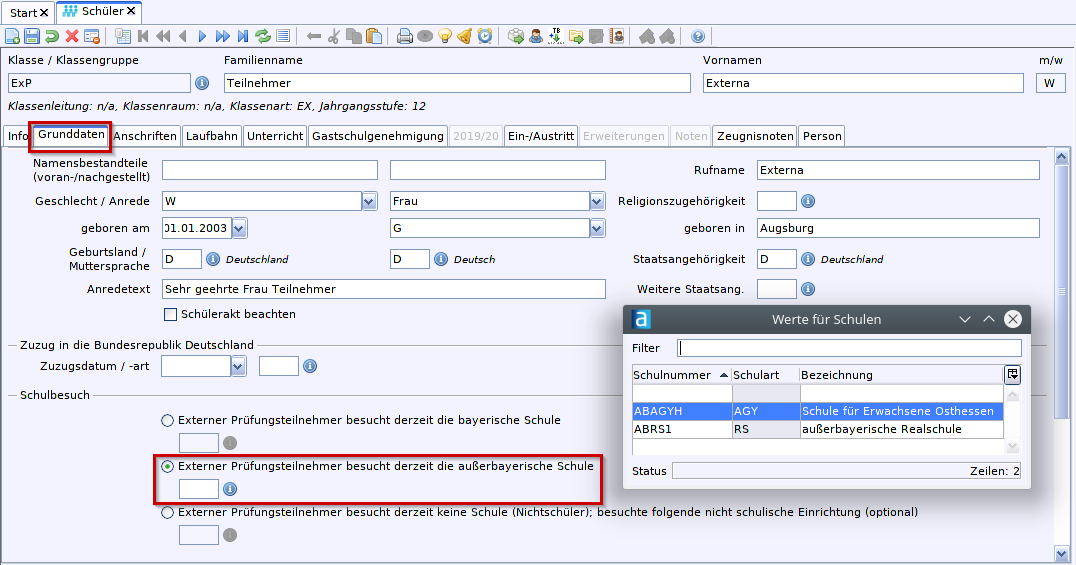Click the TB import icon
This screenshot has height=565, width=1076.
556,36
